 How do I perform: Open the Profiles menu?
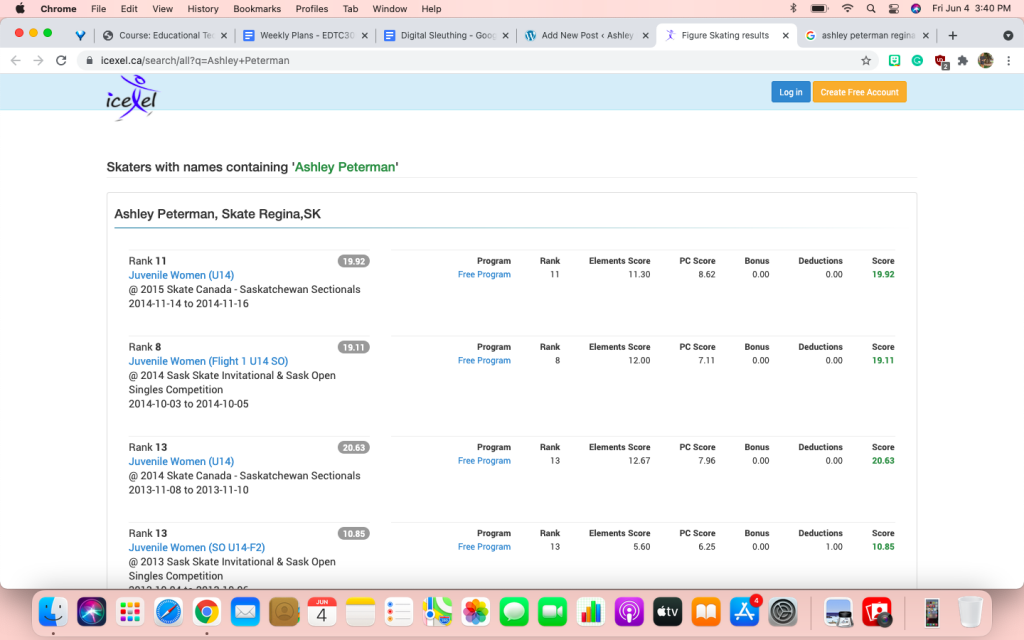[312, 8]
